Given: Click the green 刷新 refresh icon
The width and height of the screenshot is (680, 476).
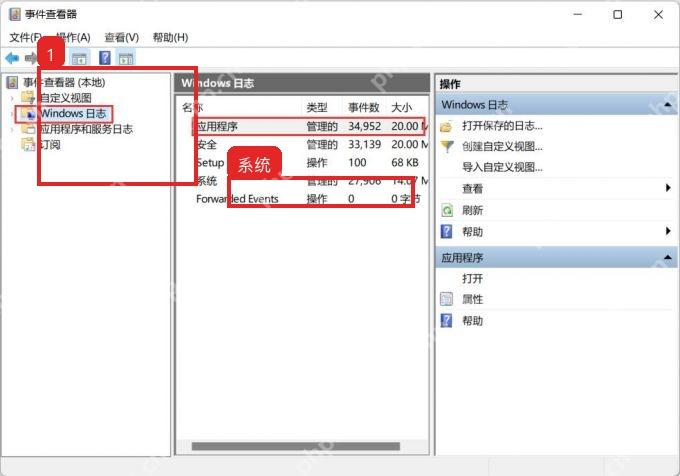Looking at the screenshot, I should (447, 210).
